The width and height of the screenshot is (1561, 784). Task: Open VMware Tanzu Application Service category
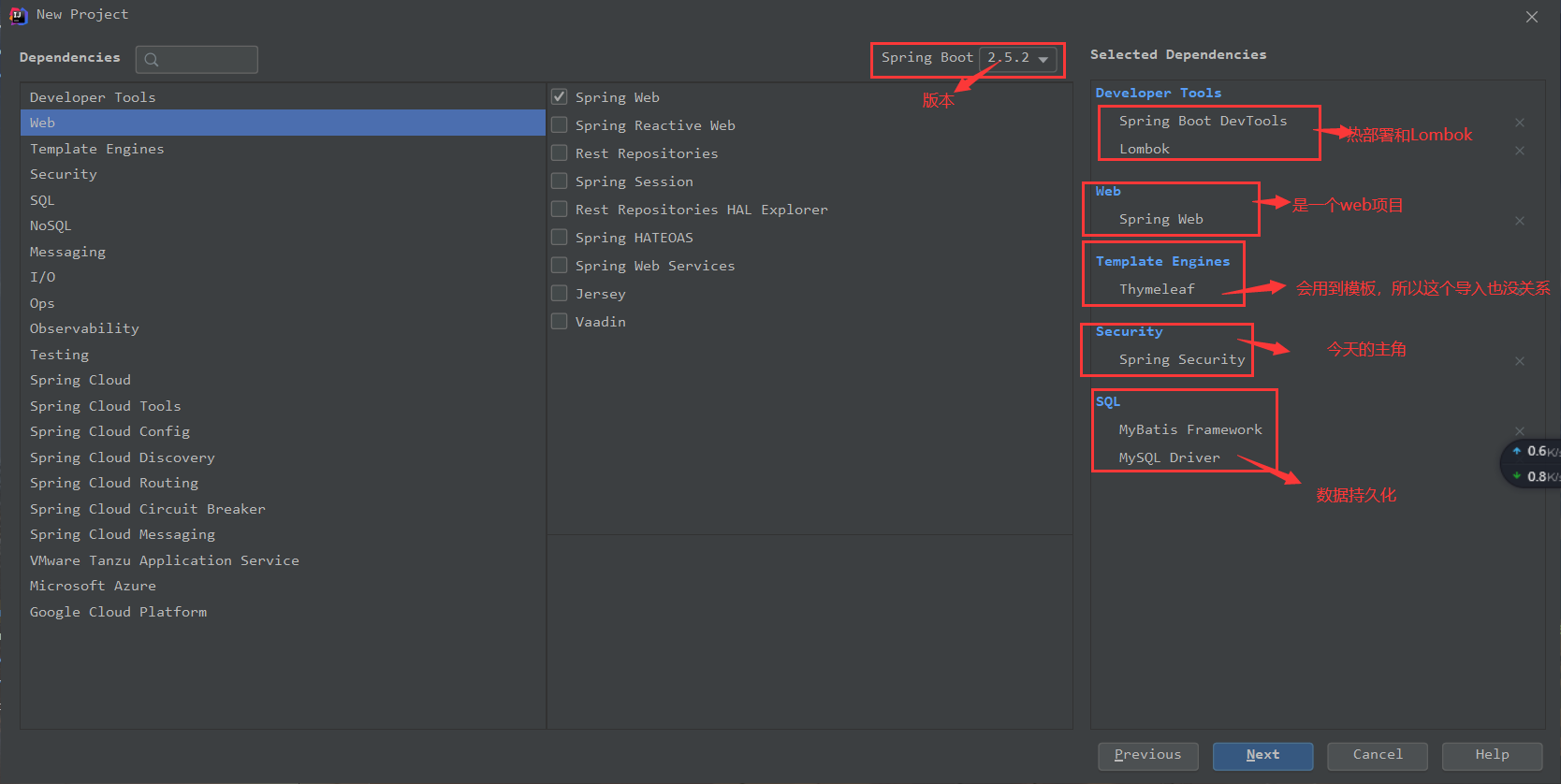click(x=283, y=560)
